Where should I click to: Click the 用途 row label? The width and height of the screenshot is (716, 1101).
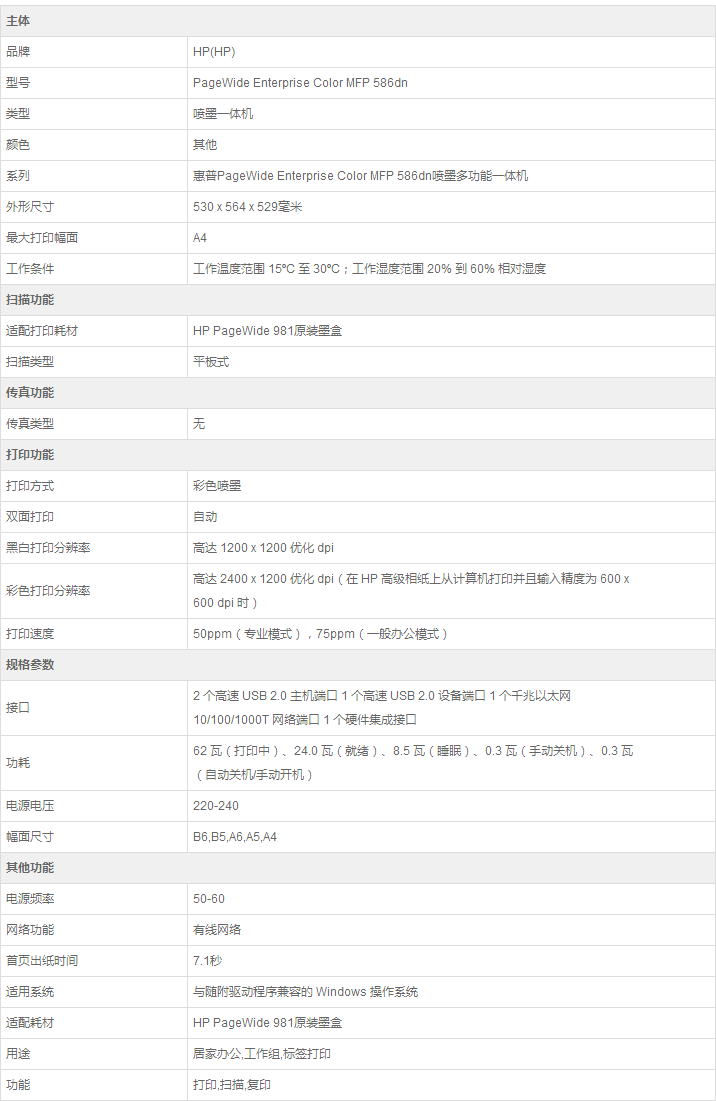click(x=18, y=1054)
